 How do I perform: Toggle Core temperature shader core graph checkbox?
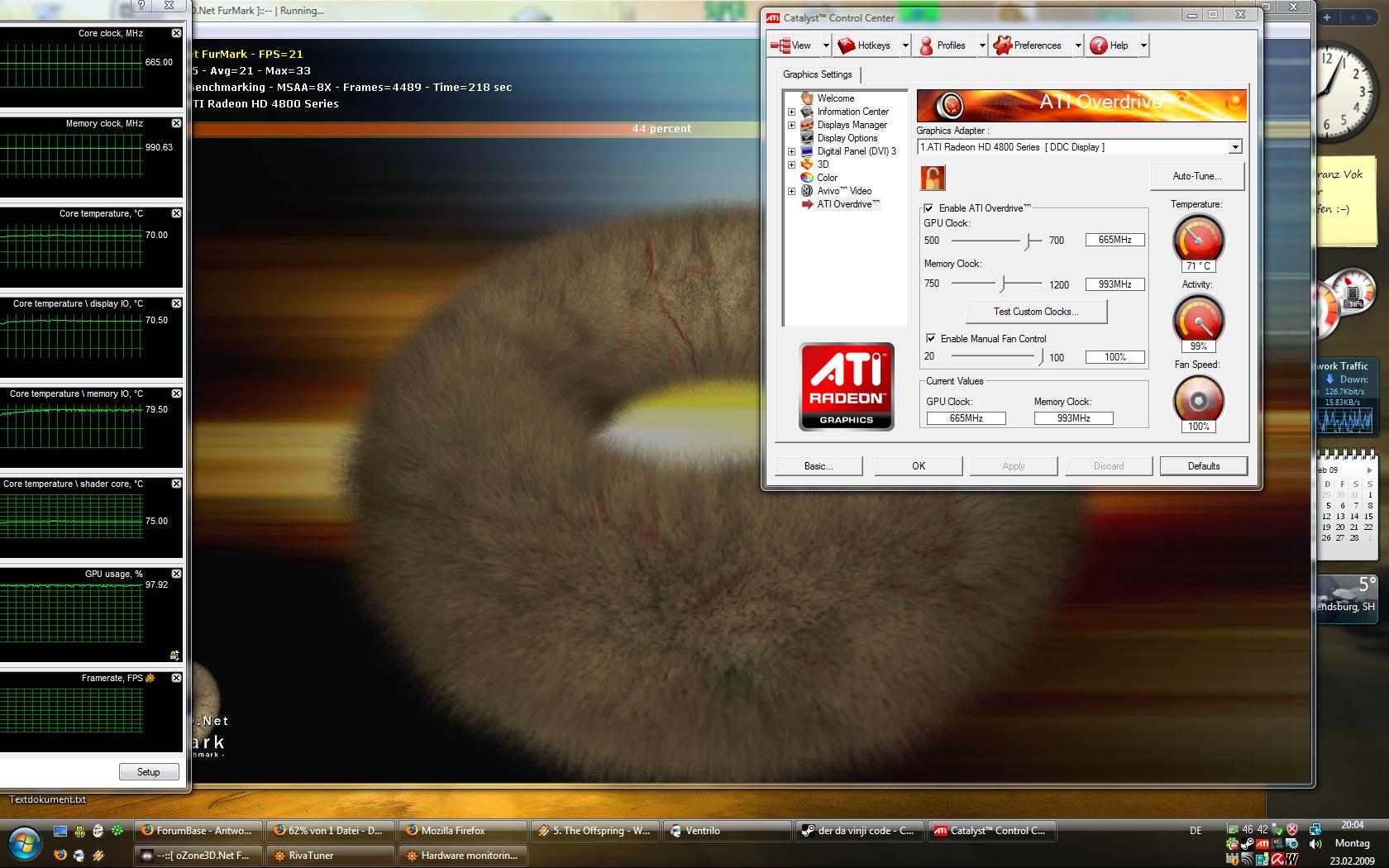(x=176, y=484)
